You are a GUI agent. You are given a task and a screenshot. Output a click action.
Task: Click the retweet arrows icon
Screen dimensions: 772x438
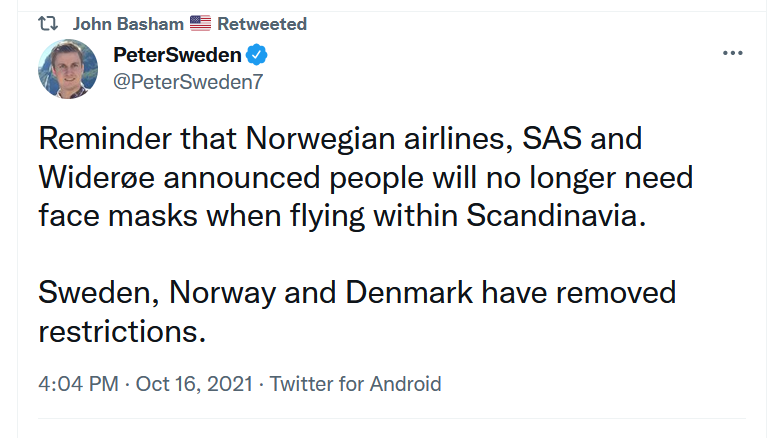(x=48, y=24)
